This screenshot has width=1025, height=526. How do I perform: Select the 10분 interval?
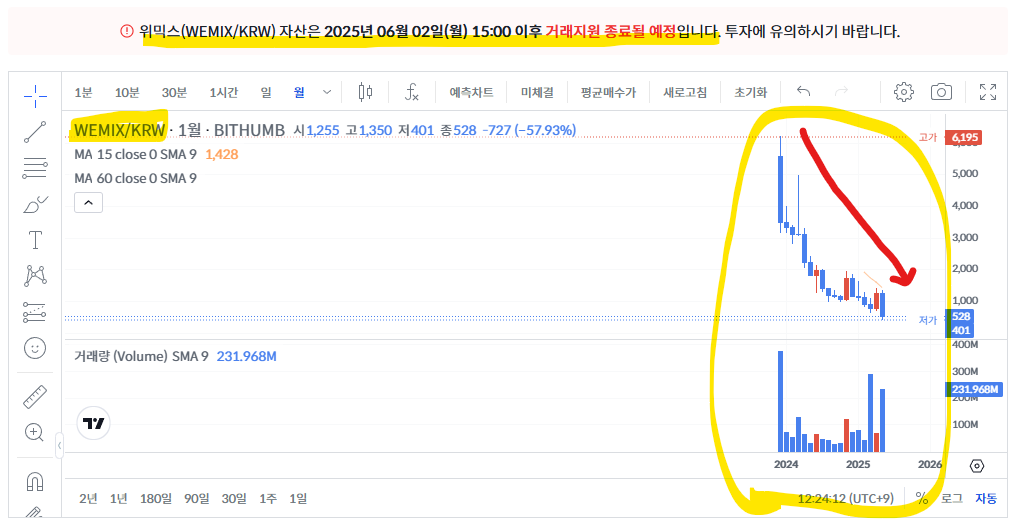[127, 93]
